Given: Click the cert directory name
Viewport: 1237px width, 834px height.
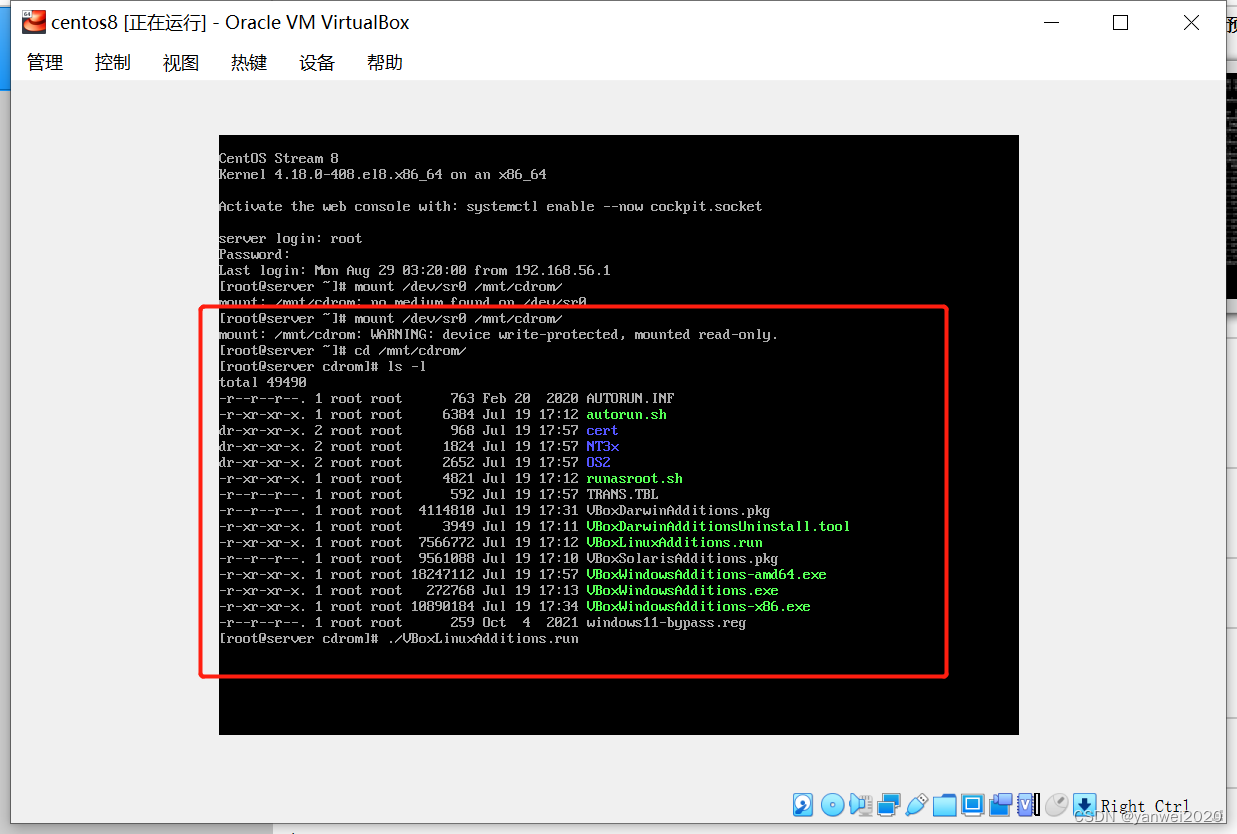Looking at the screenshot, I should (x=602, y=430).
